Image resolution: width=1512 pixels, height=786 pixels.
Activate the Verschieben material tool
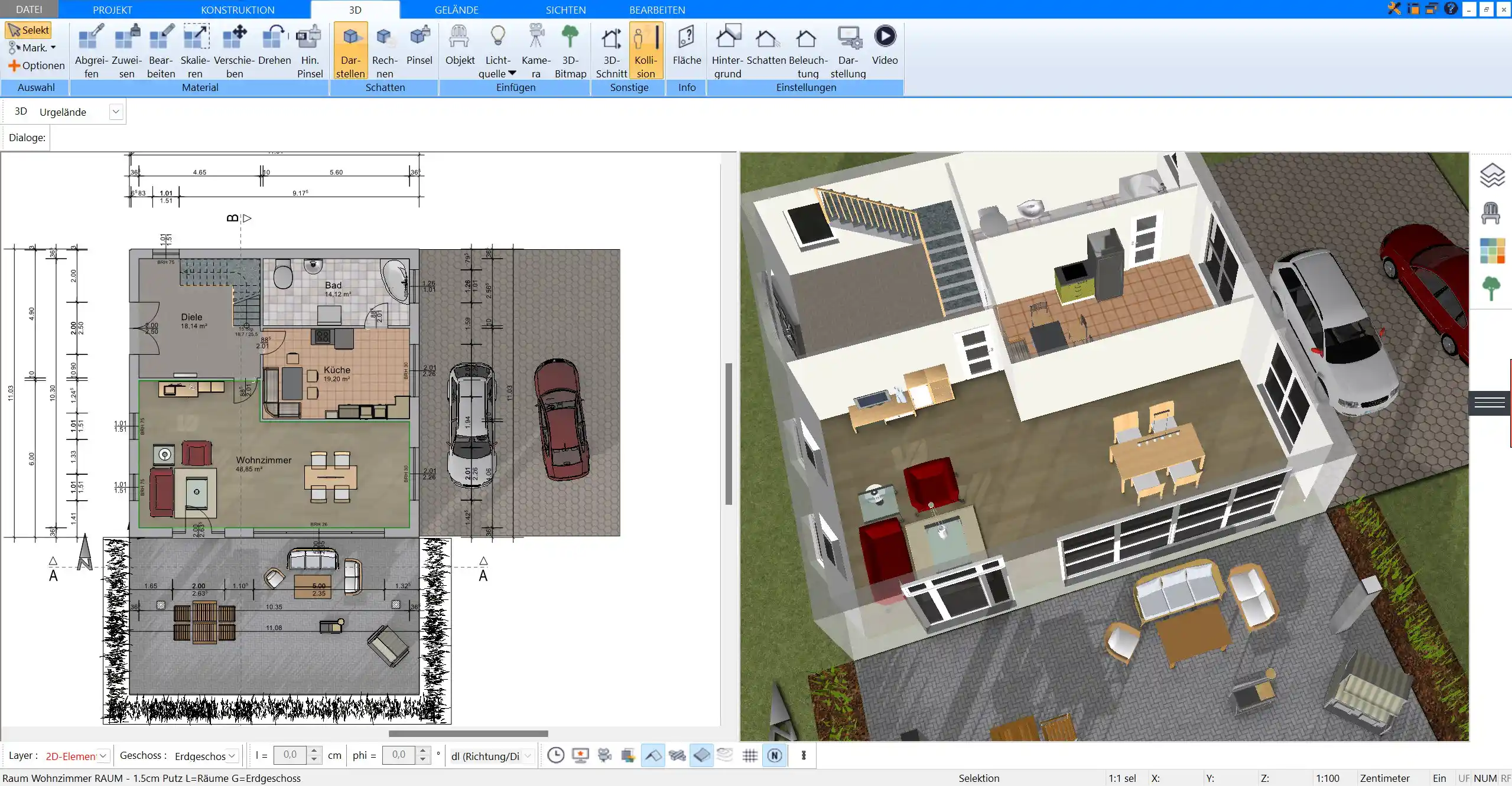[234, 51]
